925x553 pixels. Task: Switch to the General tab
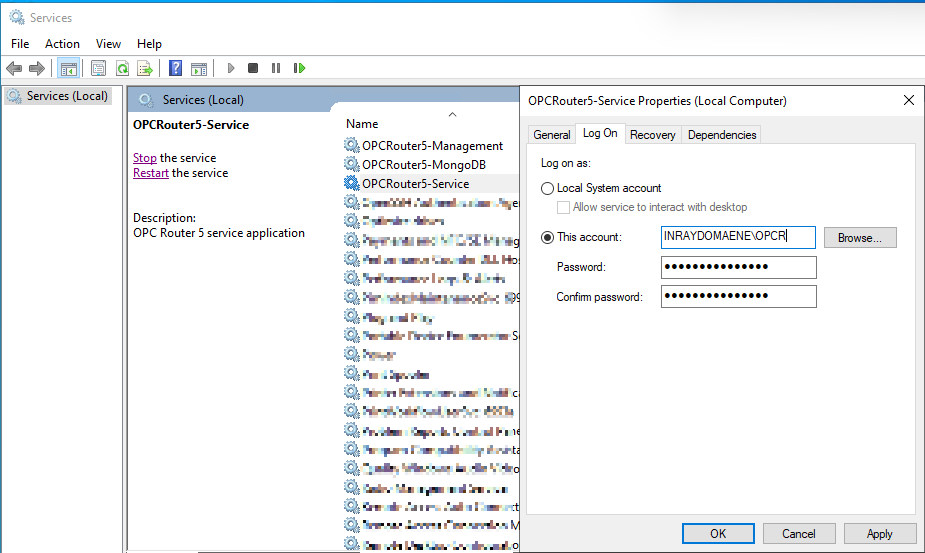(x=552, y=135)
